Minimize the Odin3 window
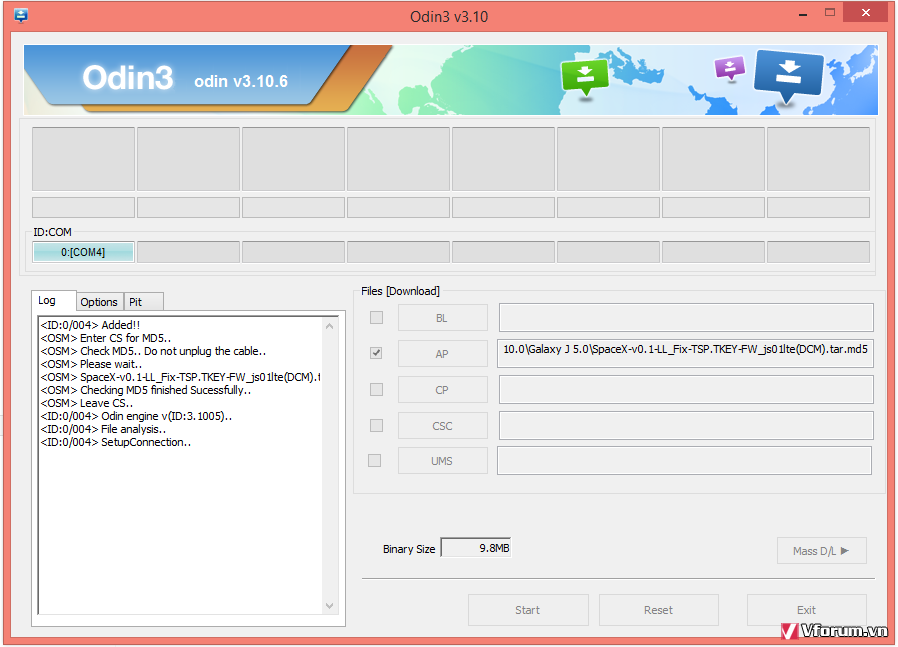Screen dimensions: 898x647 click(803, 14)
